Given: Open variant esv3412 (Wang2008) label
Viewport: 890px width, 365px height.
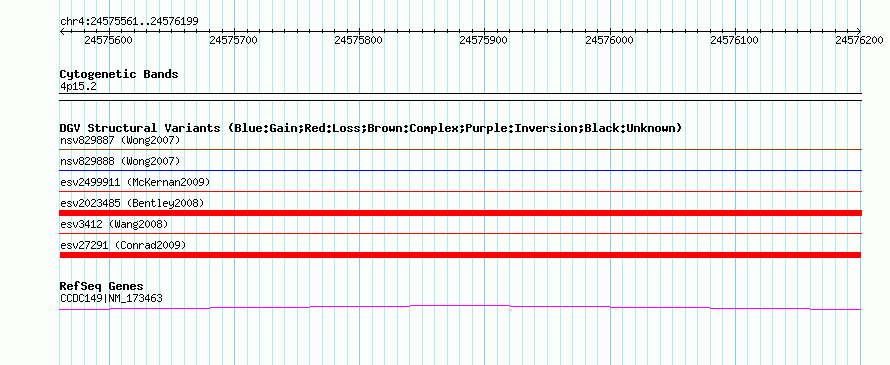Looking at the screenshot, I should tap(114, 224).
